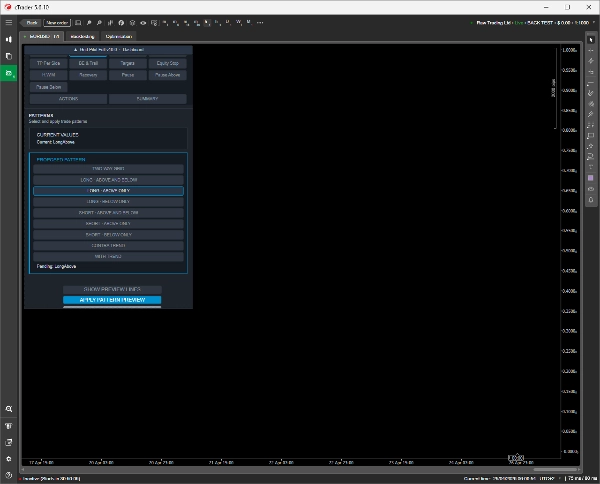This screenshot has width=600, height=484.
Task: Select the Counter Trend pattern
Action: click(x=108, y=246)
